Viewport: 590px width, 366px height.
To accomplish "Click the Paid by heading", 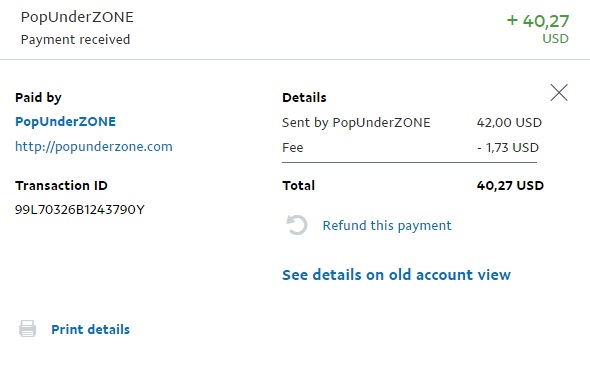I will (38, 98).
